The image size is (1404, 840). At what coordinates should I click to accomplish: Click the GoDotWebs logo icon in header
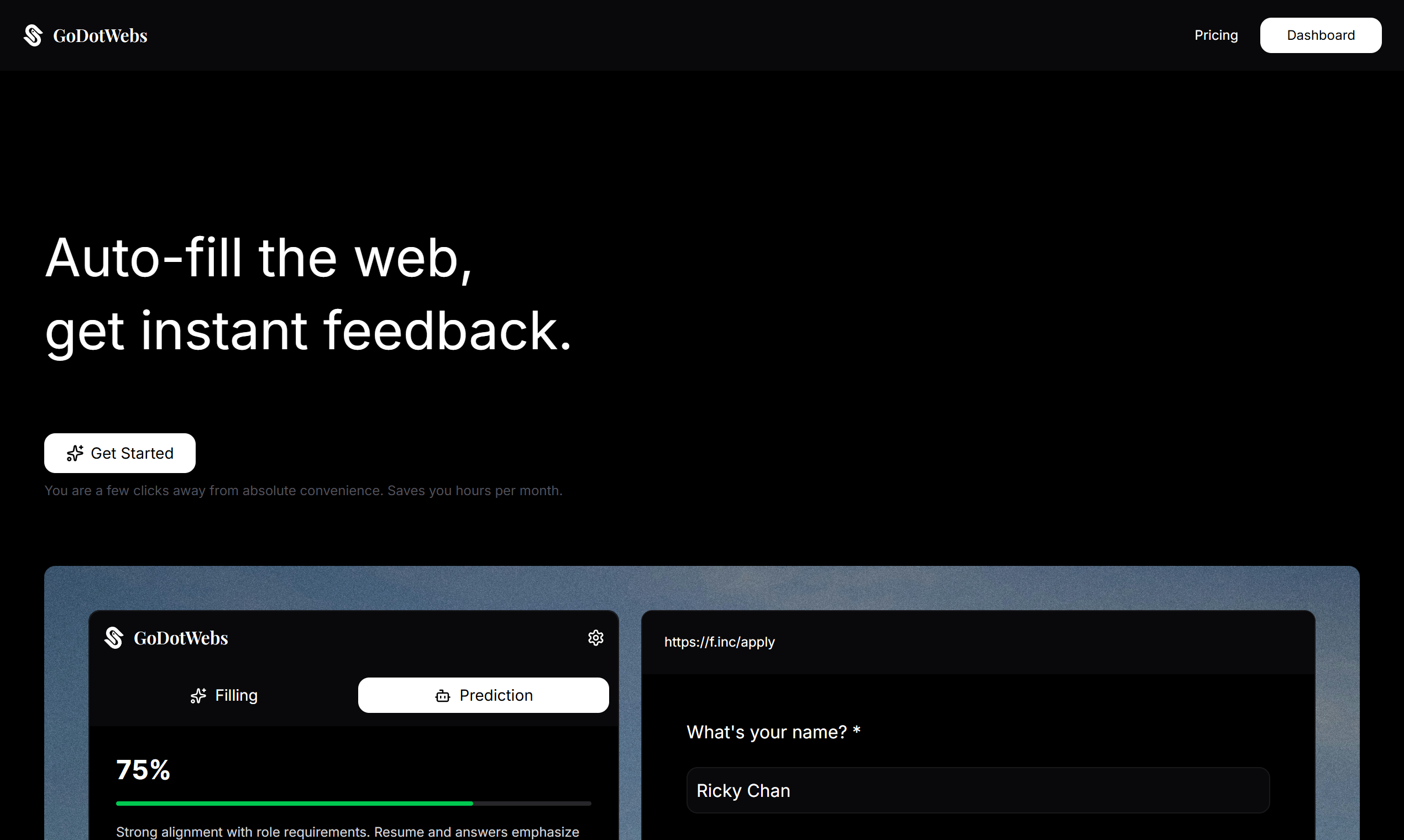tap(33, 36)
